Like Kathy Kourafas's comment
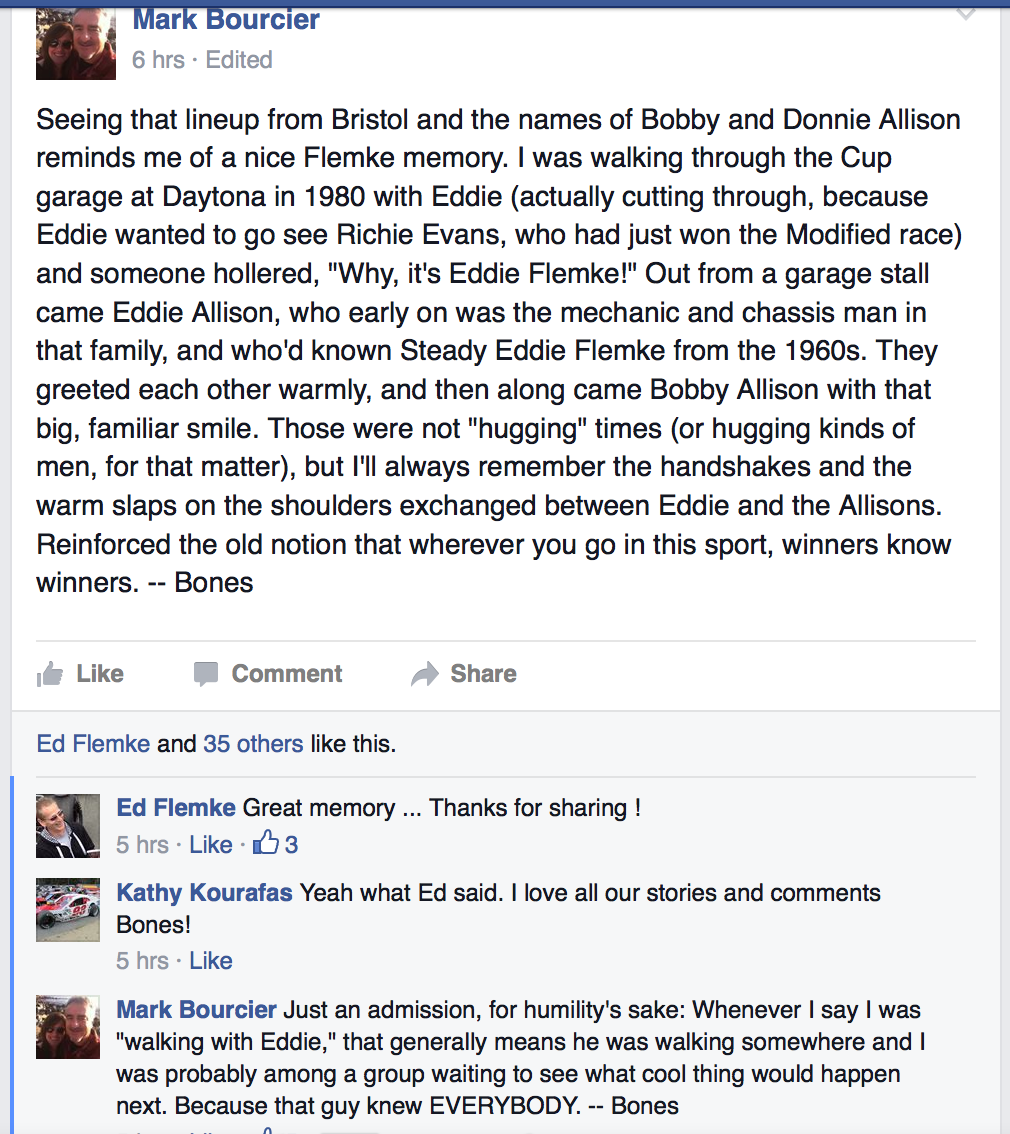The image size is (1010, 1134). point(211,960)
